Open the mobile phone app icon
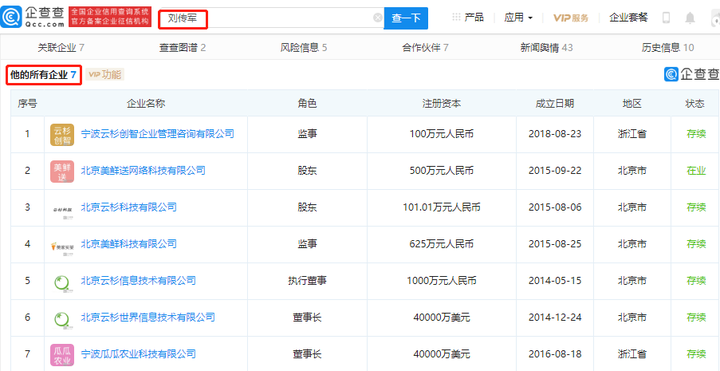720x371 pixels. click(666, 18)
